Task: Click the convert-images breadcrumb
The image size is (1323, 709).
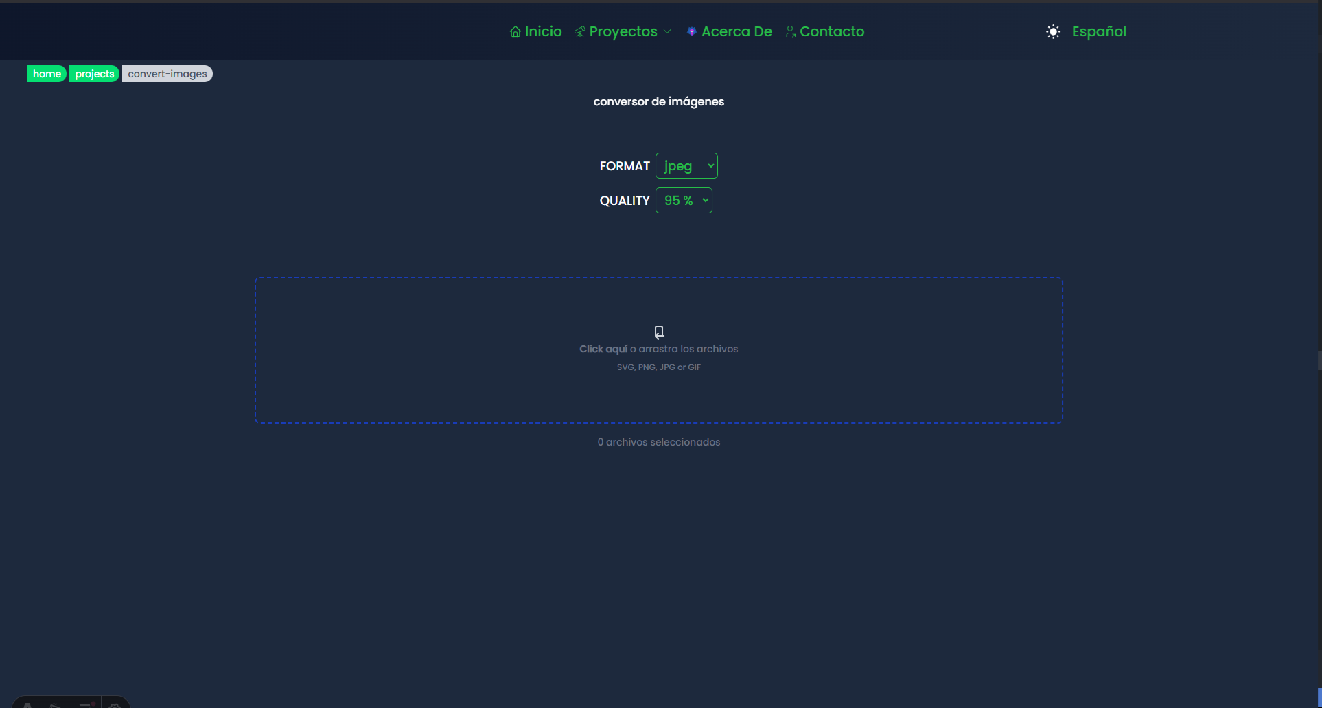Action: point(167,74)
